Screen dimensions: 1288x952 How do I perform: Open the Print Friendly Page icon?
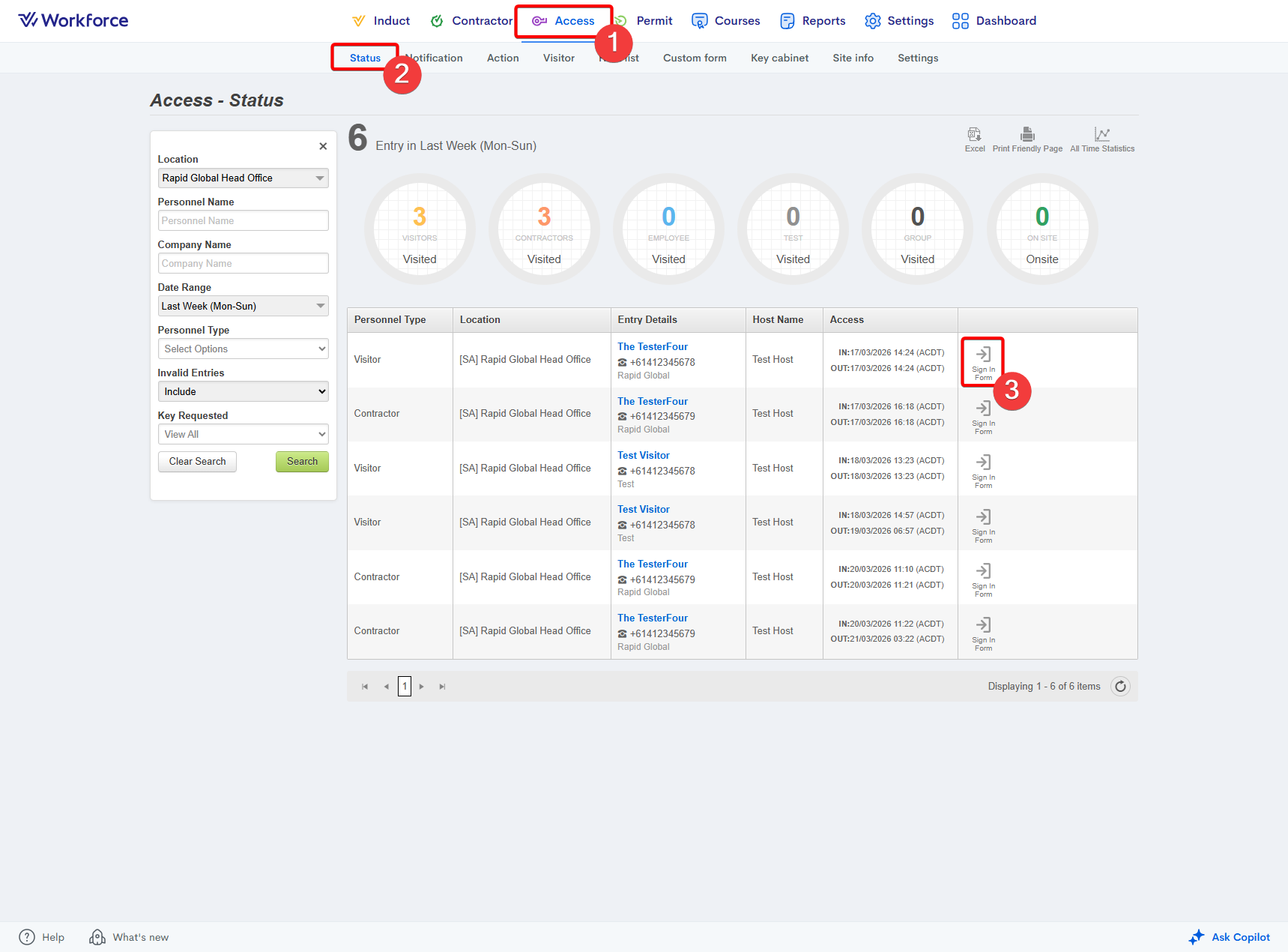tap(1027, 135)
